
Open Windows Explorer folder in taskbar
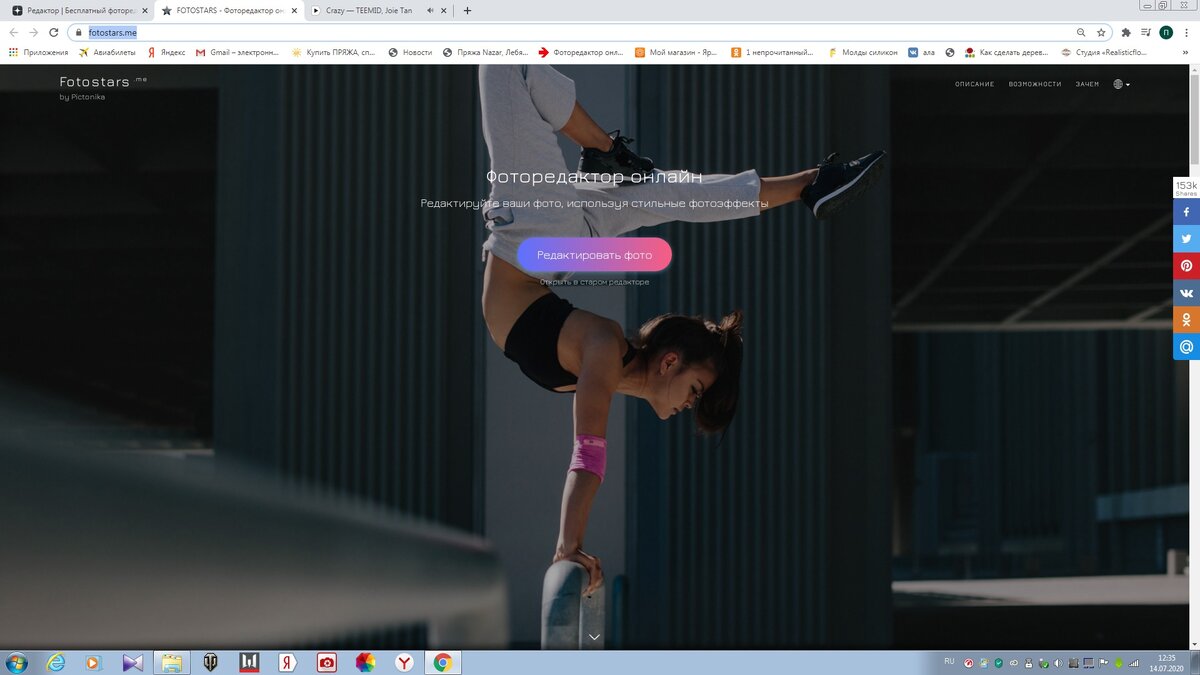coord(172,662)
